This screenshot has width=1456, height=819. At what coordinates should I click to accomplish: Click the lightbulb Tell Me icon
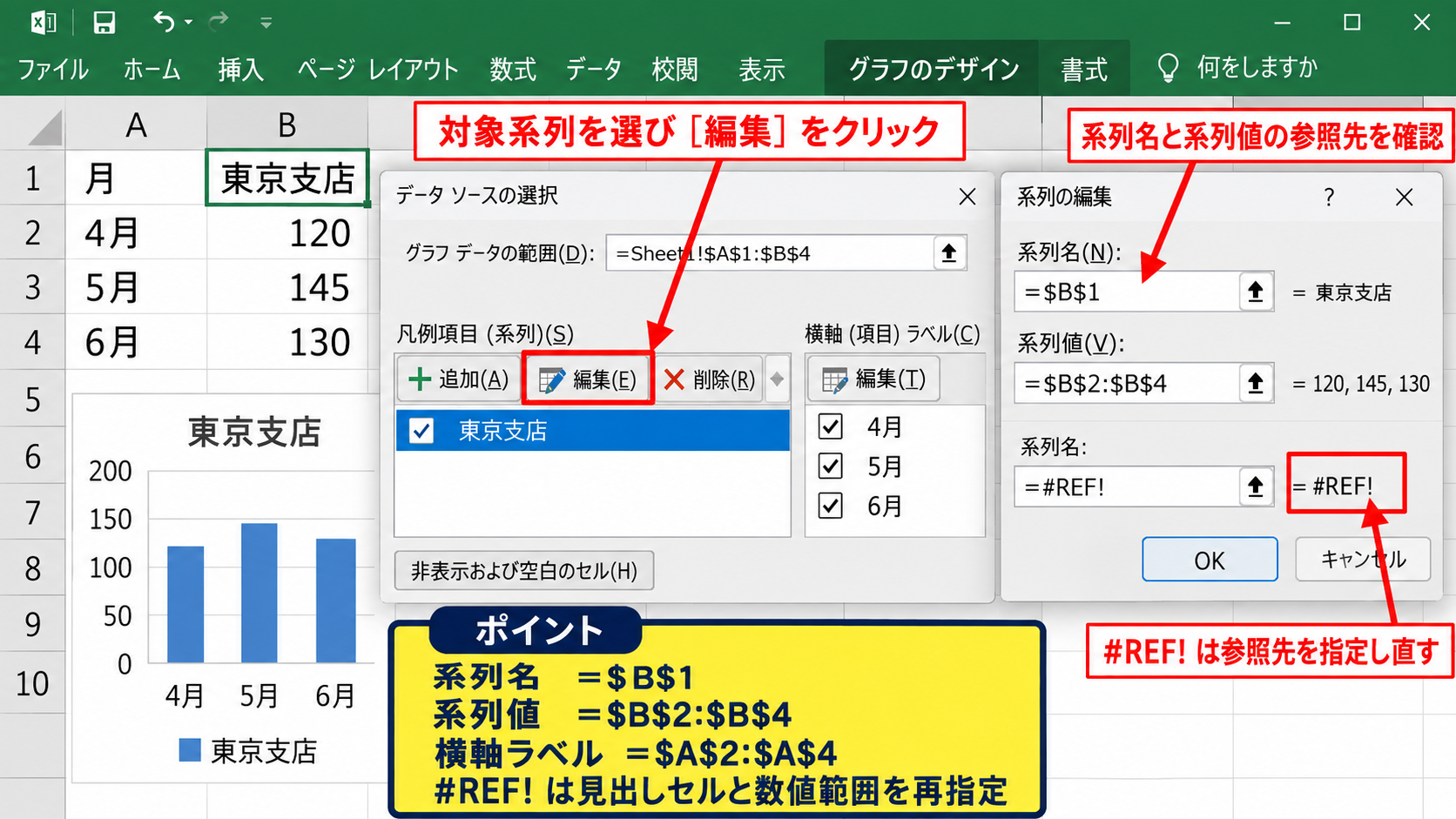(1168, 68)
